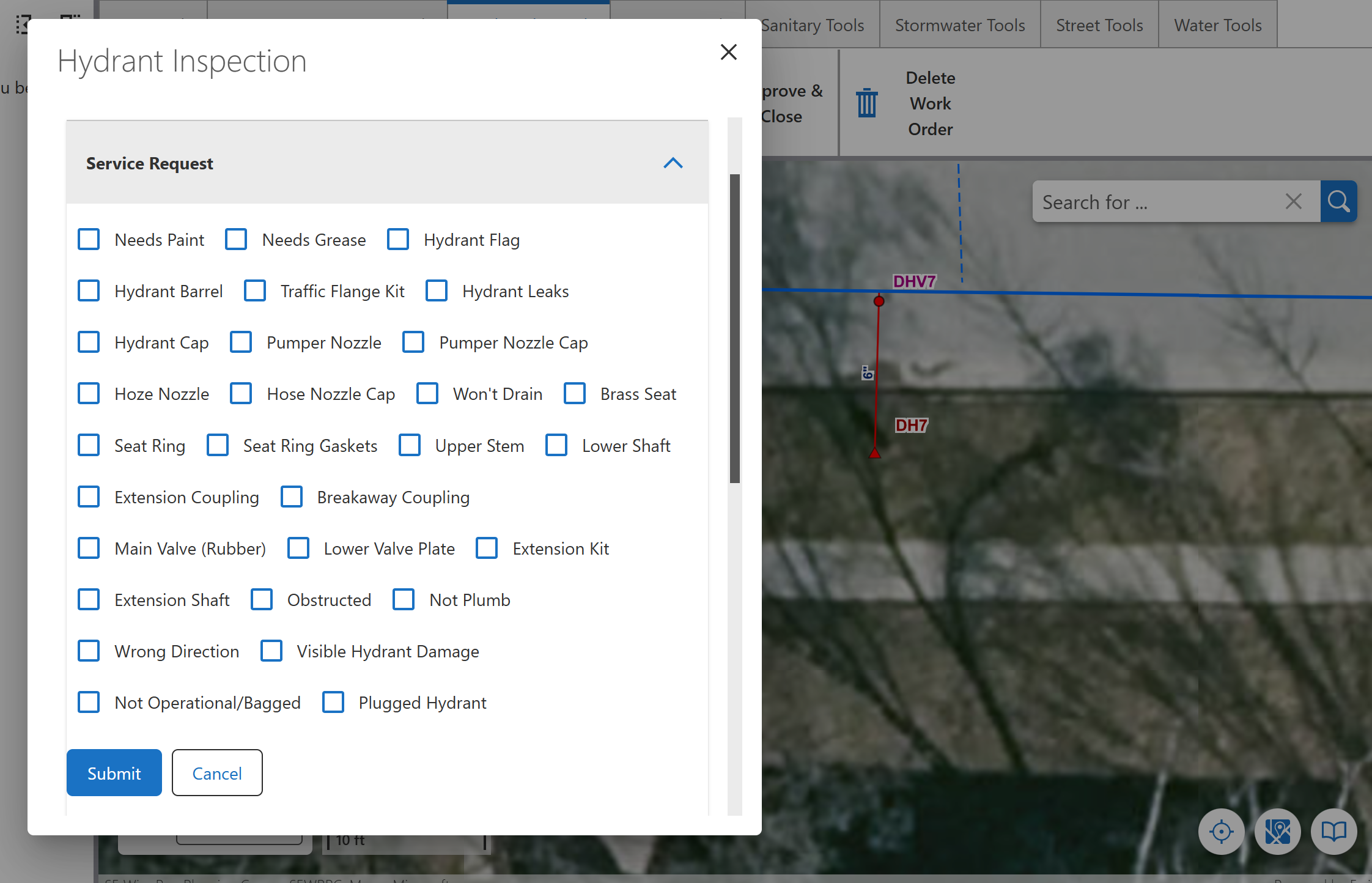Image resolution: width=1372 pixels, height=883 pixels.
Task: Click the dialog's vertical scrollbar thumb
Action: coord(734,328)
